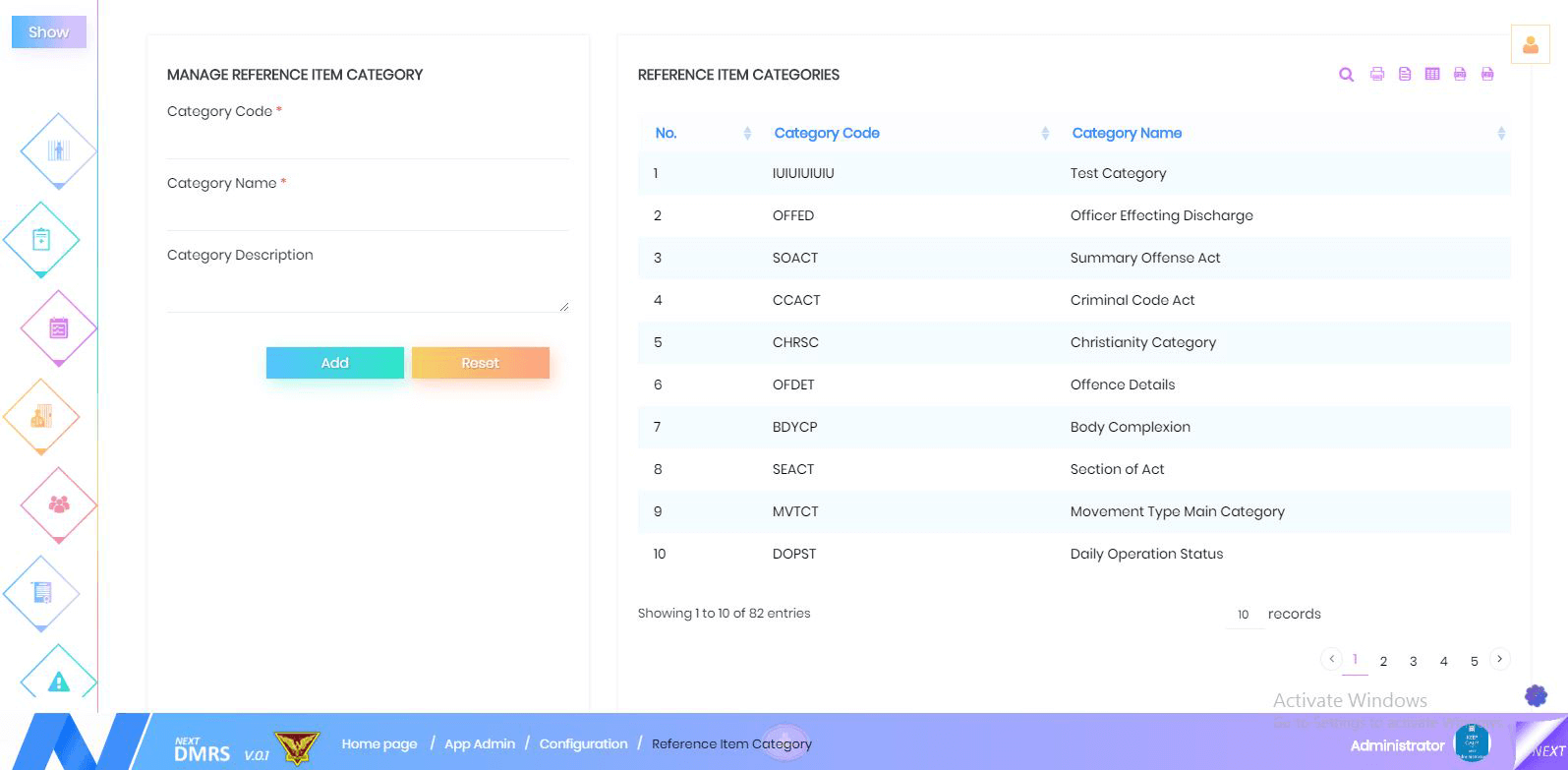Jump to page 3 of results
The image size is (1568, 770).
point(1413,661)
